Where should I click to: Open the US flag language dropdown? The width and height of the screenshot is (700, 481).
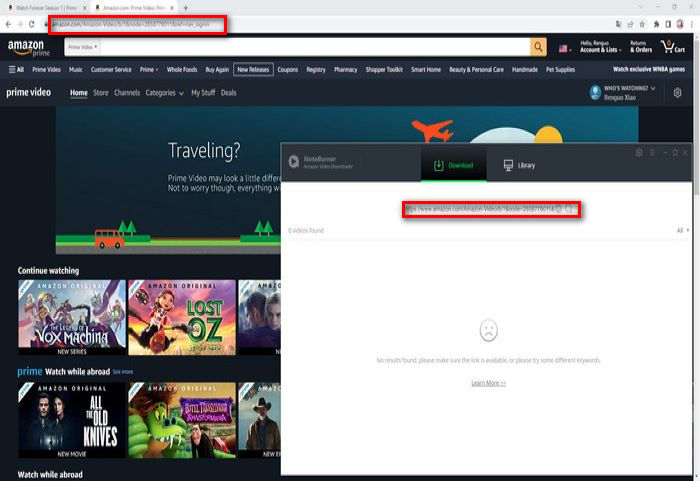[x=565, y=49]
